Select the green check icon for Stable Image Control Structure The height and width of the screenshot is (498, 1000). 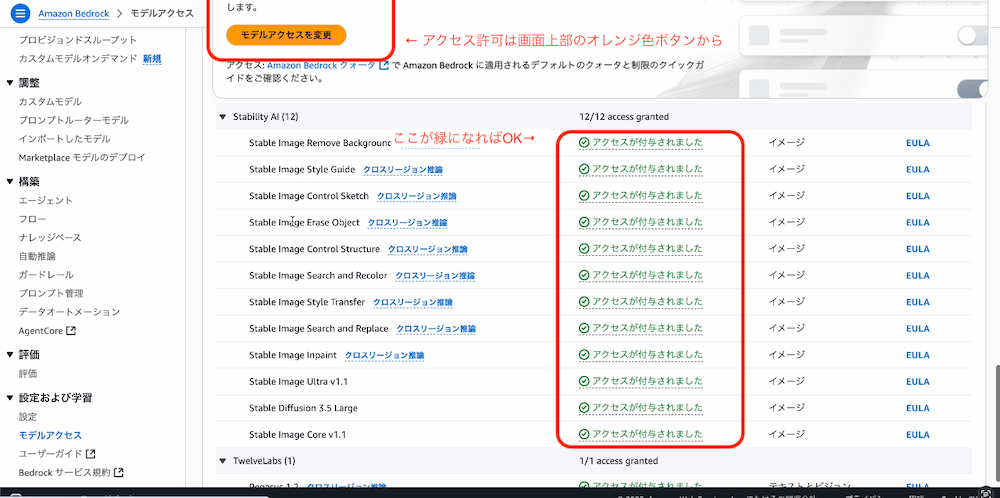click(x=584, y=249)
